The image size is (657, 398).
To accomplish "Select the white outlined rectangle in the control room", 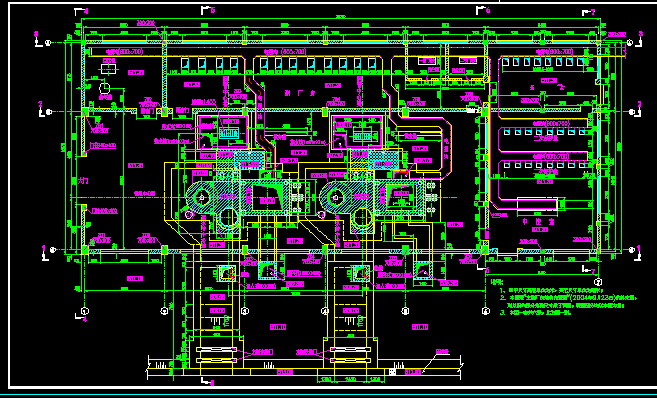I will click(538, 204).
